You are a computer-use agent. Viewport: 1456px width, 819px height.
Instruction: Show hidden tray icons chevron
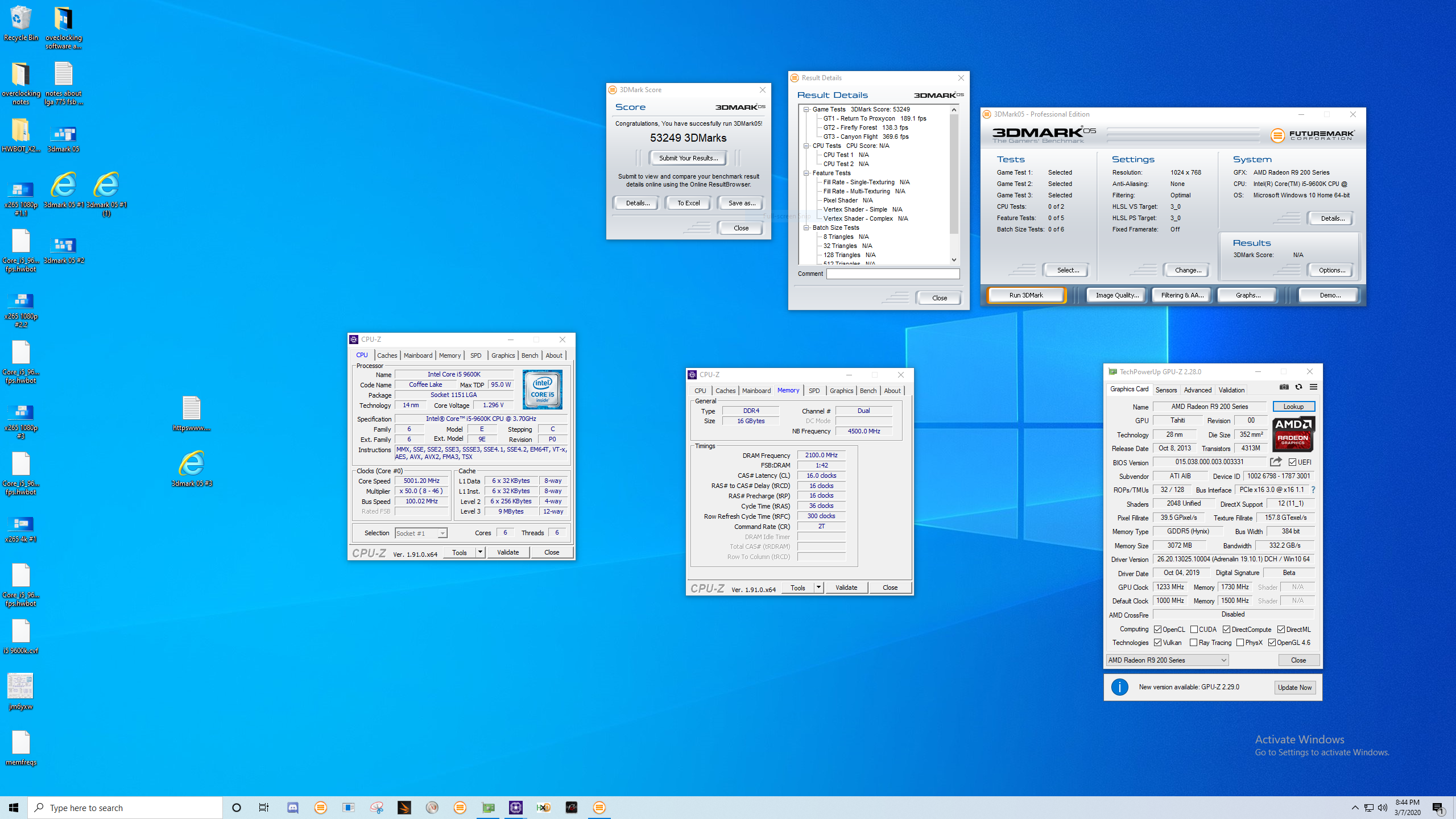point(1355,808)
